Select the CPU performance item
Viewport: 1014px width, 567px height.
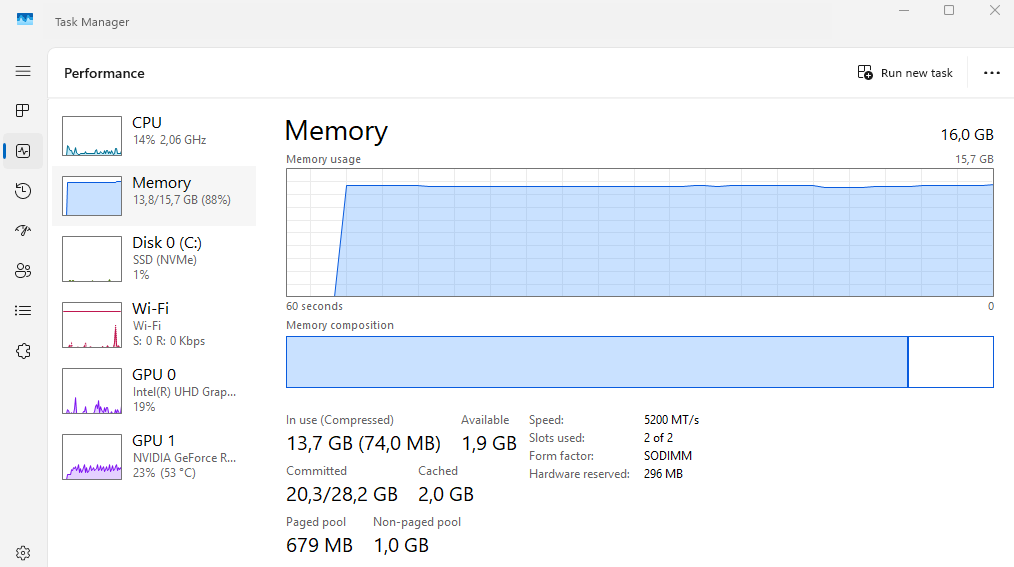pyautogui.click(x=154, y=136)
